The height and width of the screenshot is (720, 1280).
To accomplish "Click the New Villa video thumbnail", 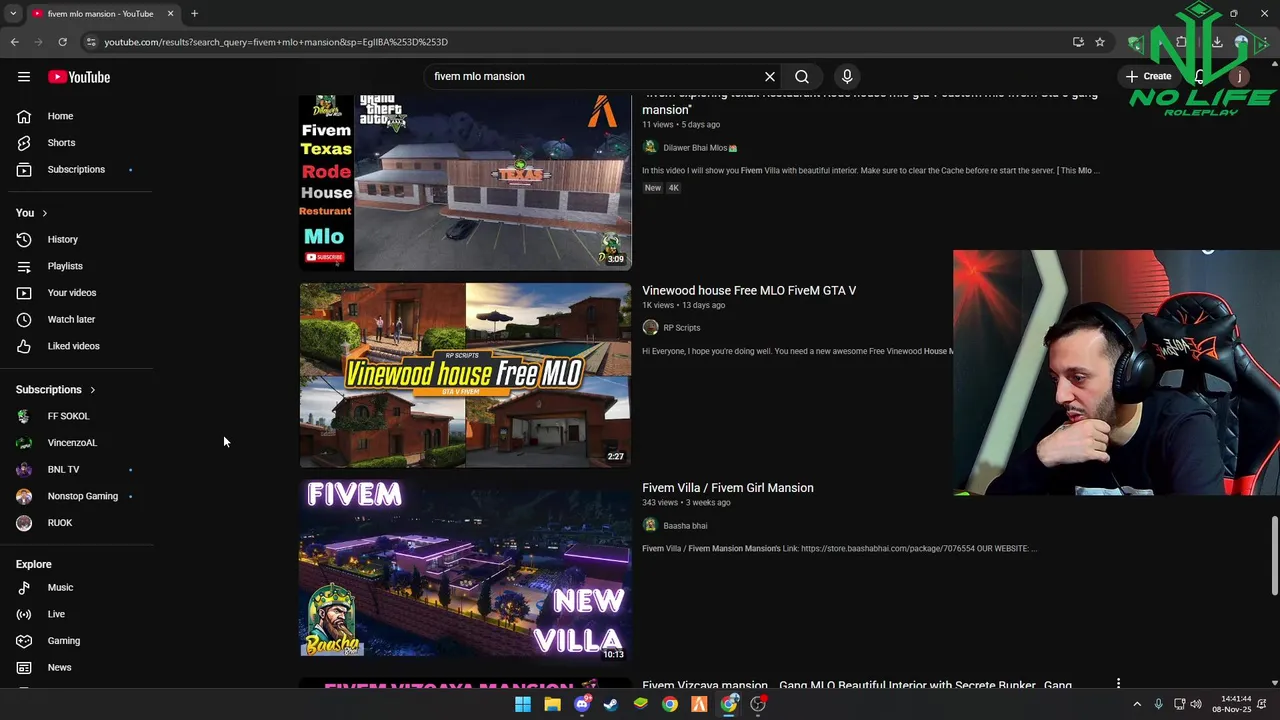I will 465,568.
